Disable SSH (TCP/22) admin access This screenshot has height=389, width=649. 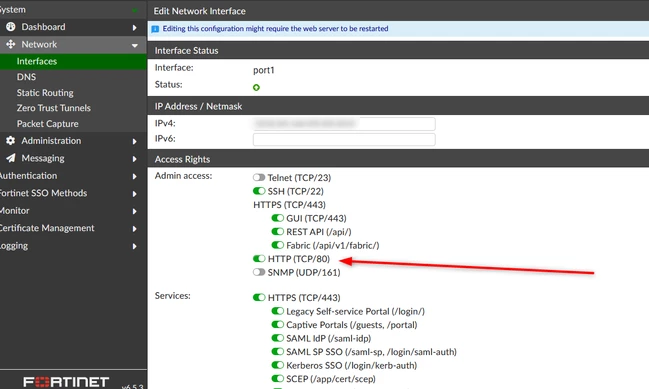tap(259, 191)
